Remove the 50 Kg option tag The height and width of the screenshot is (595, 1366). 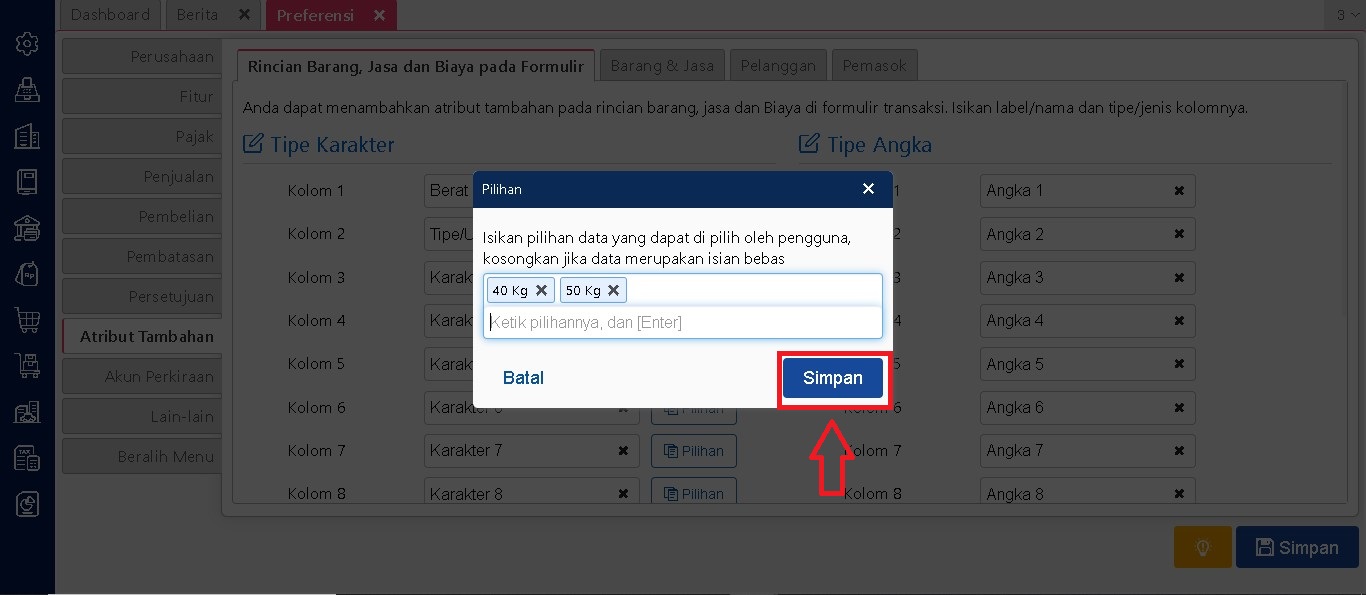tap(614, 290)
